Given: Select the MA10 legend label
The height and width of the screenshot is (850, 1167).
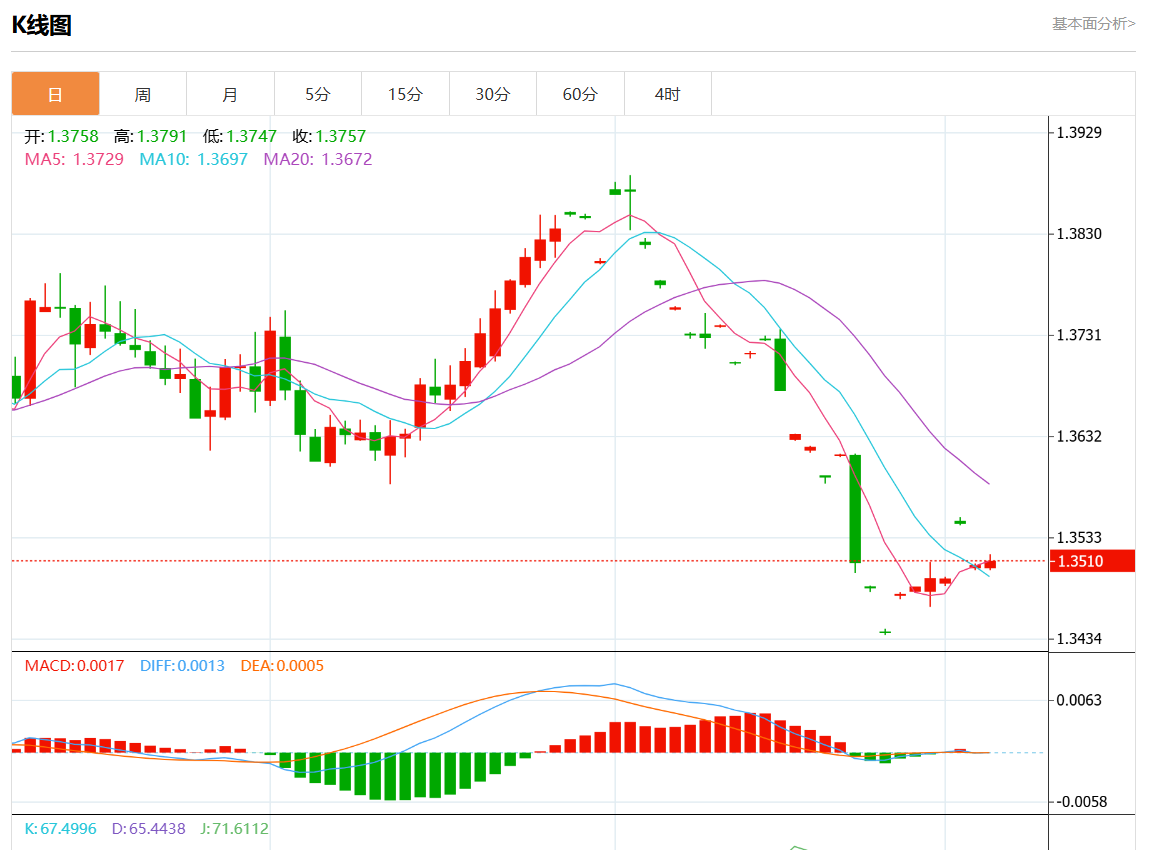Looking at the screenshot, I should pos(193,159).
